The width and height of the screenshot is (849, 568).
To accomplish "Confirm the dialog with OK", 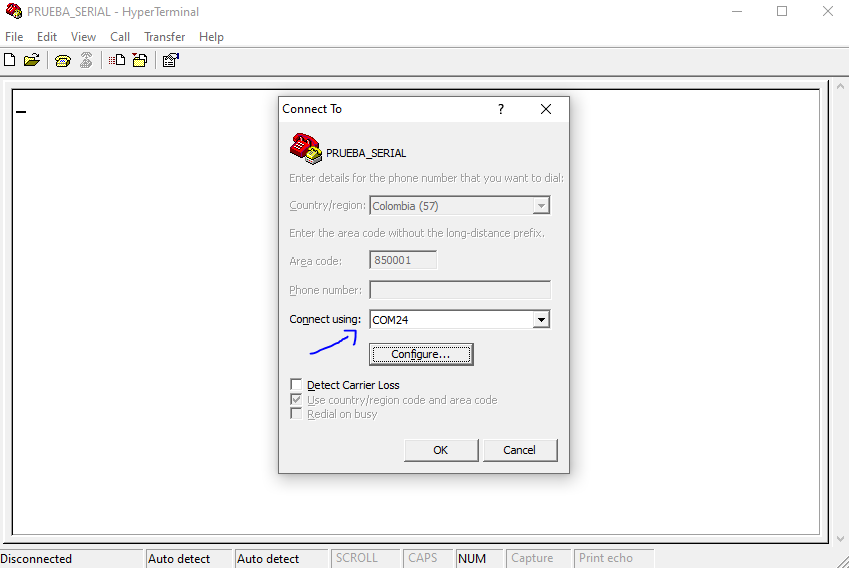I will [x=441, y=450].
